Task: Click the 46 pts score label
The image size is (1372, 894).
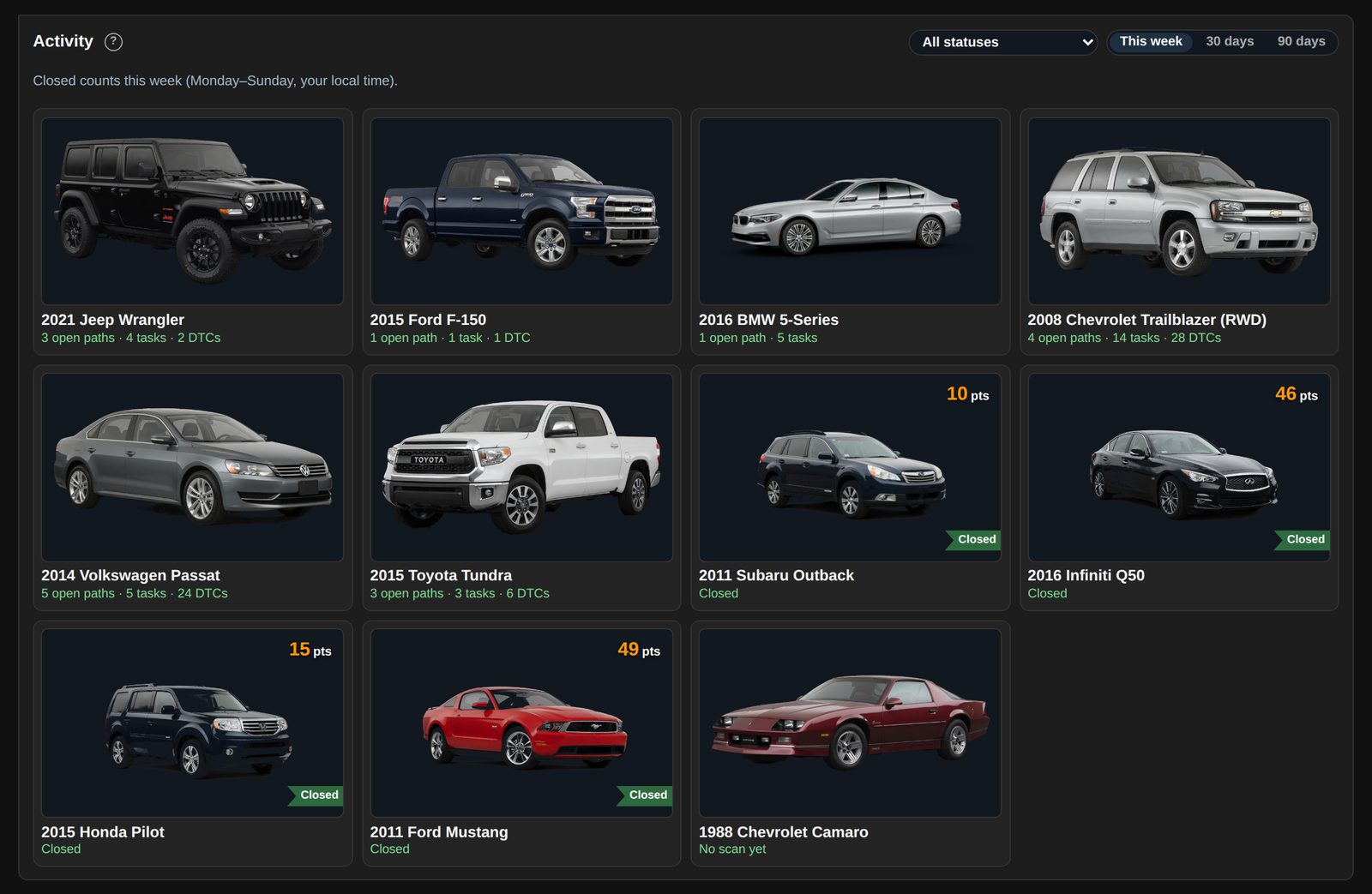Action: point(1297,393)
